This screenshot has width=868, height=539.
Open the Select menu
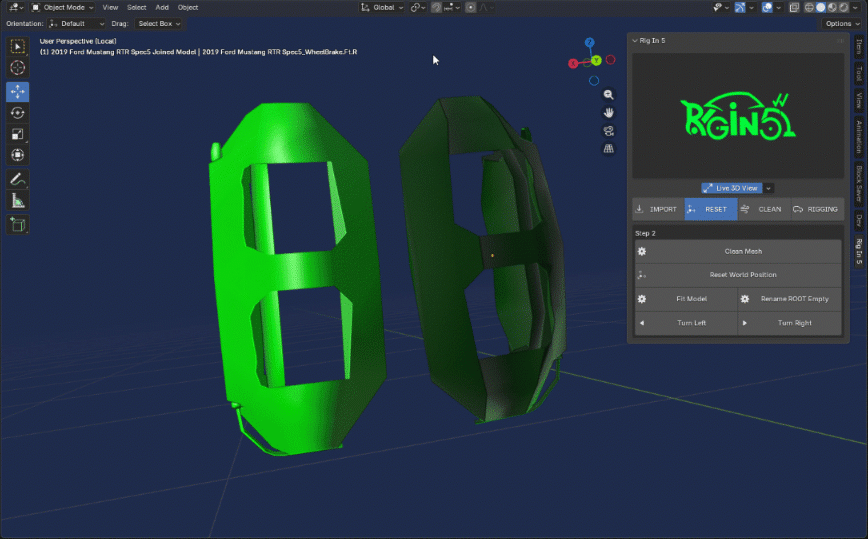click(136, 7)
